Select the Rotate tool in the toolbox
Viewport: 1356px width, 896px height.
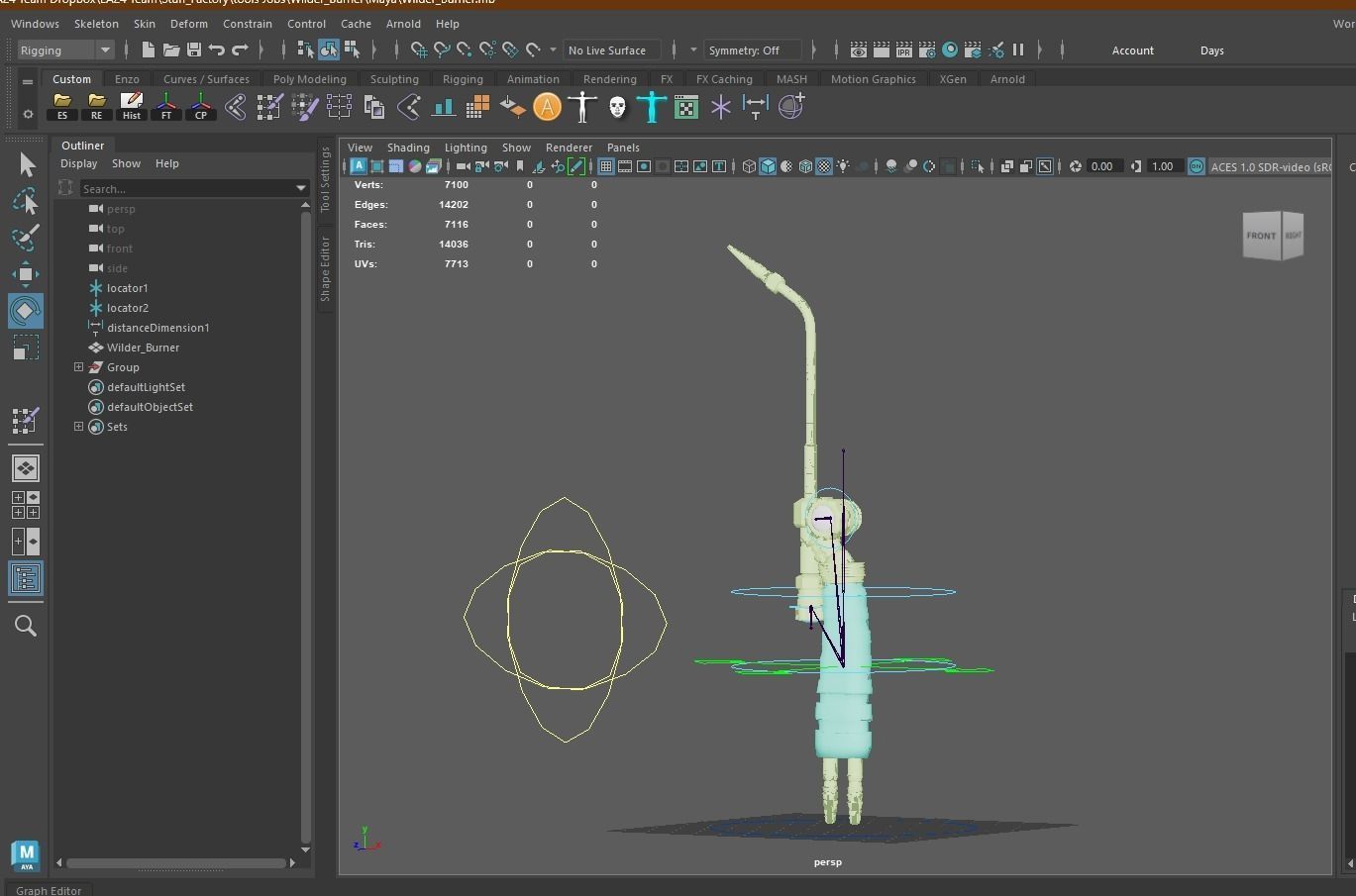(26, 311)
